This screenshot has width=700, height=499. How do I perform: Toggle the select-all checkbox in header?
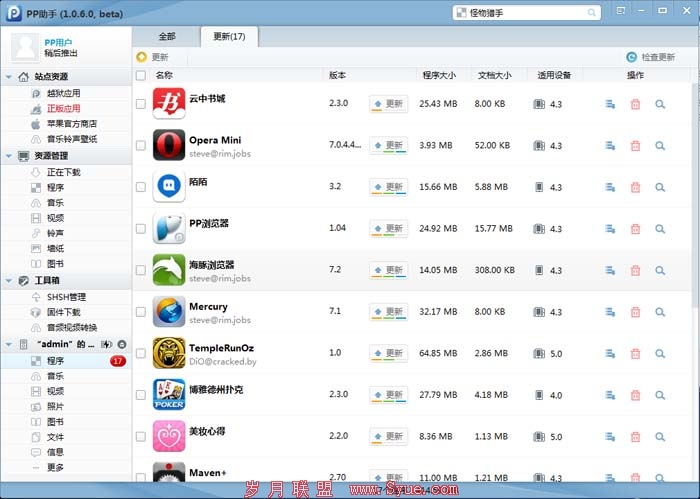pos(141,75)
